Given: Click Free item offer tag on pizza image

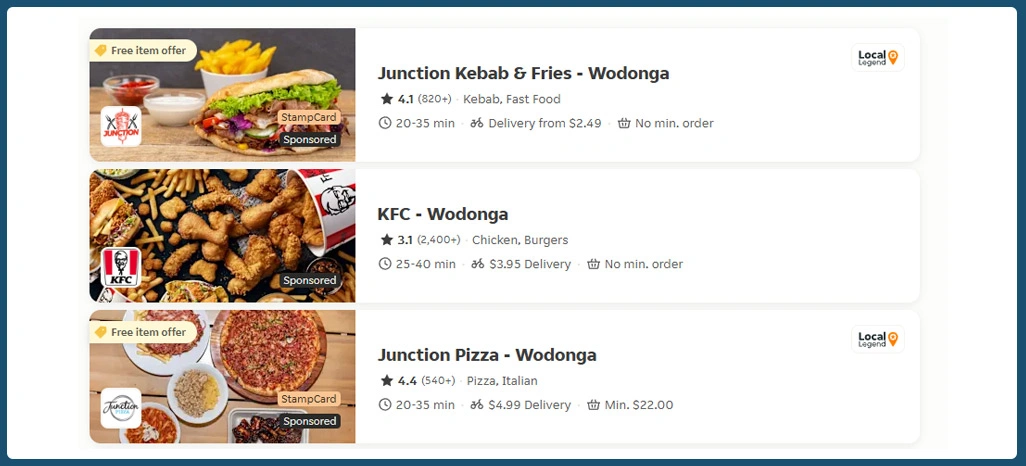Looking at the screenshot, I should pyautogui.click(x=141, y=332).
